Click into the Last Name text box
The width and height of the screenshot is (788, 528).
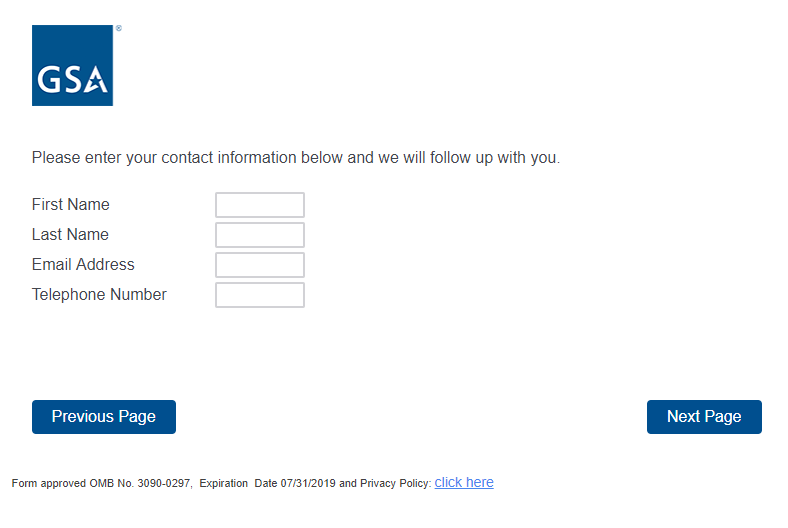[260, 235]
